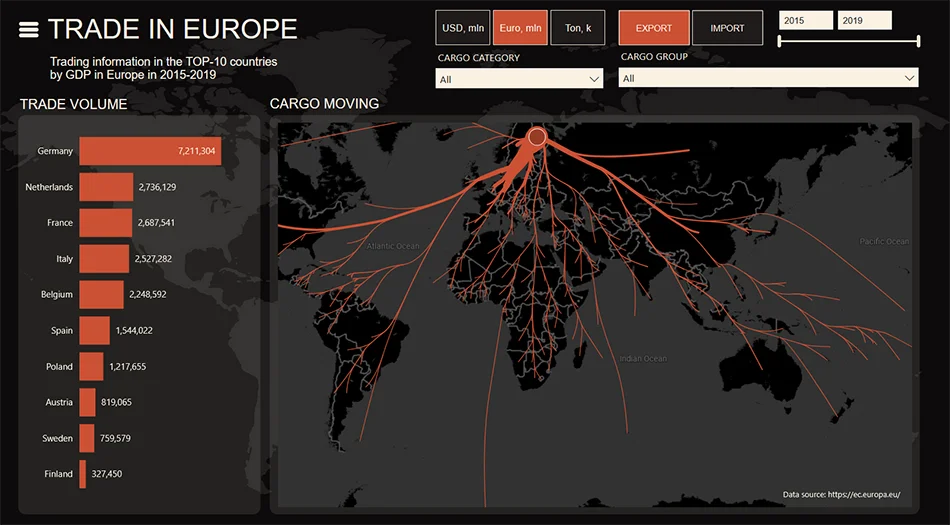Open the hamburger menu beside Trade in Europe
950x525 pixels.
pyautogui.click(x=28, y=29)
